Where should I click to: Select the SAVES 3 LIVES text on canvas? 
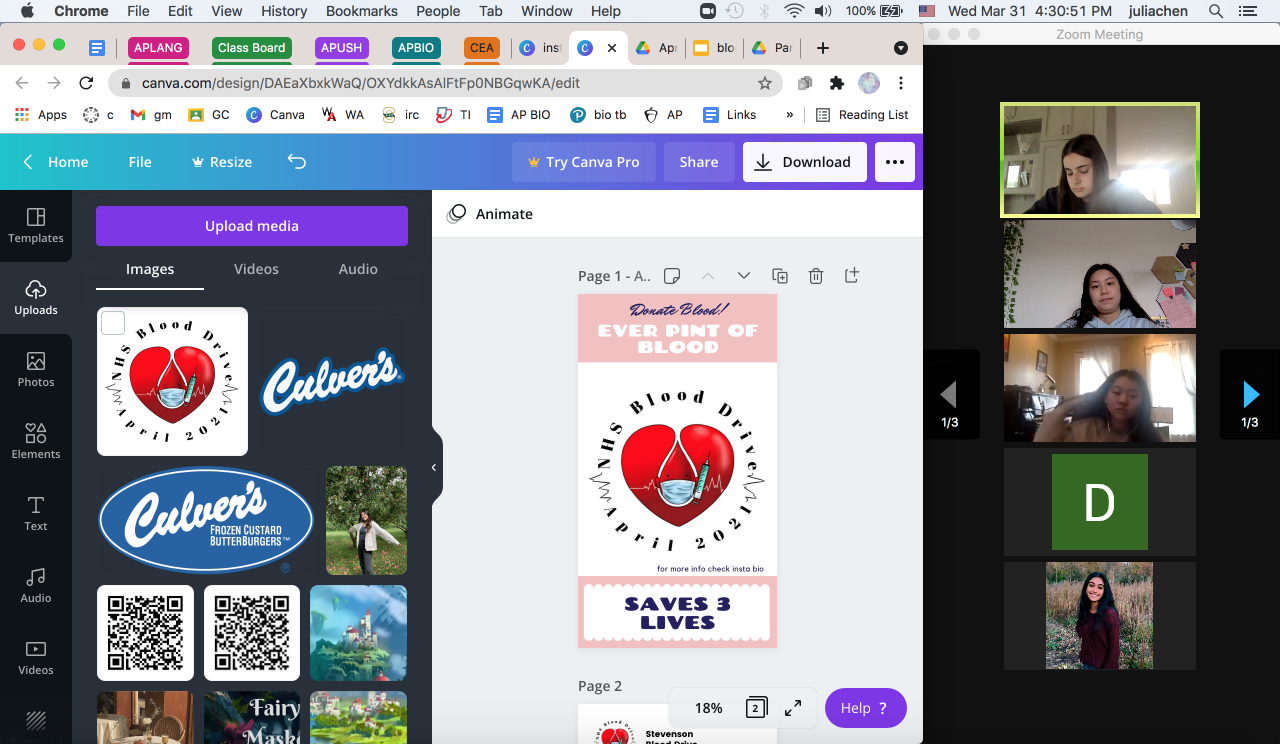tap(678, 612)
